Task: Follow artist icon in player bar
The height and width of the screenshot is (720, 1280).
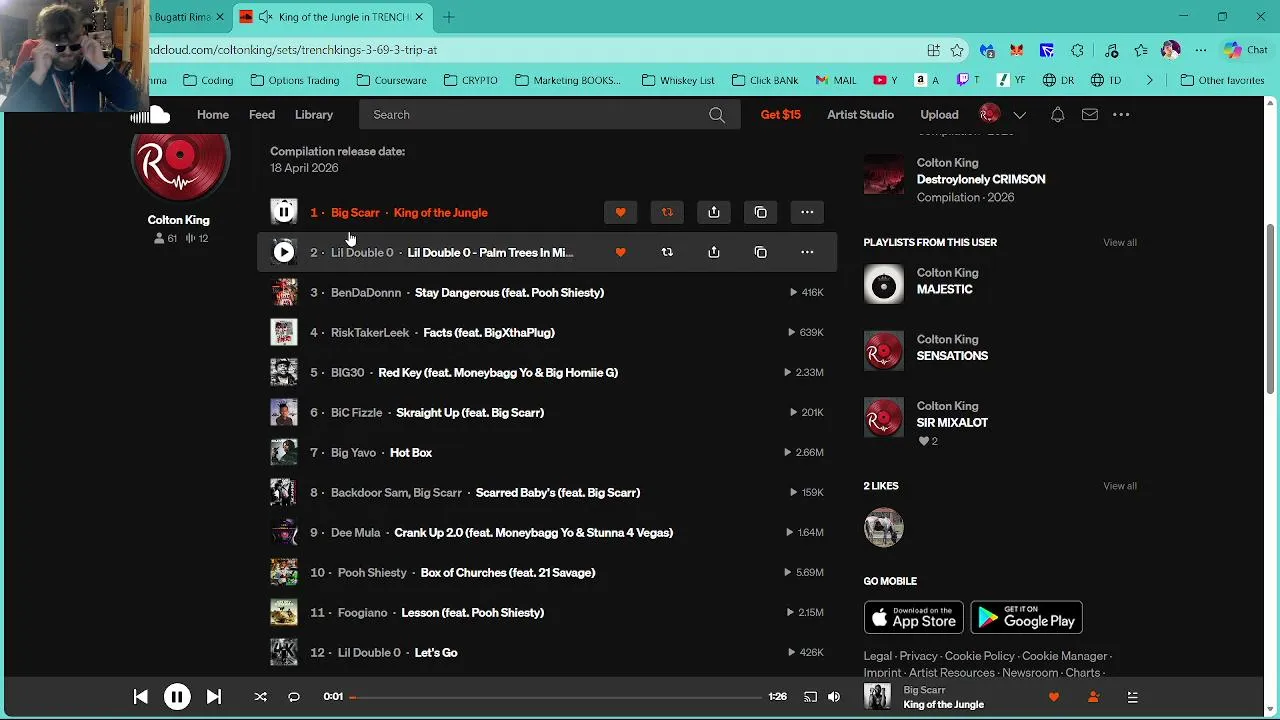Action: pyautogui.click(x=1093, y=697)
